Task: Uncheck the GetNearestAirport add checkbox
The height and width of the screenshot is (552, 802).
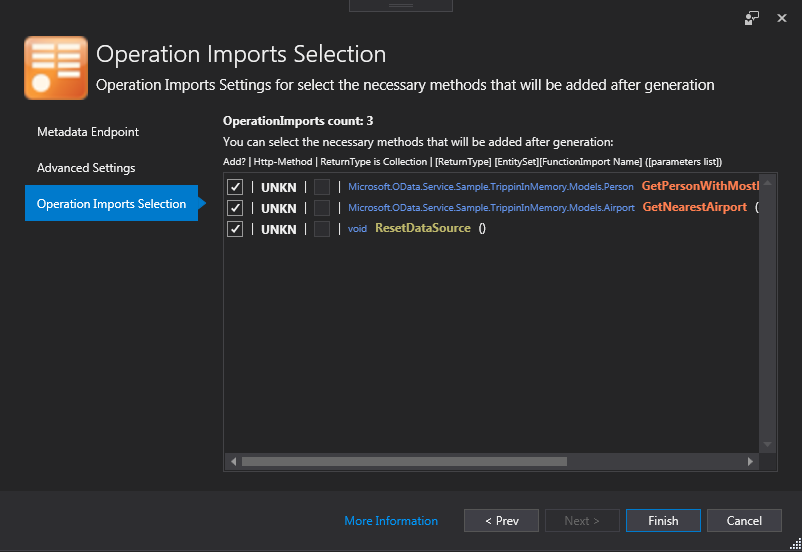Action: [x=236, y=208]
